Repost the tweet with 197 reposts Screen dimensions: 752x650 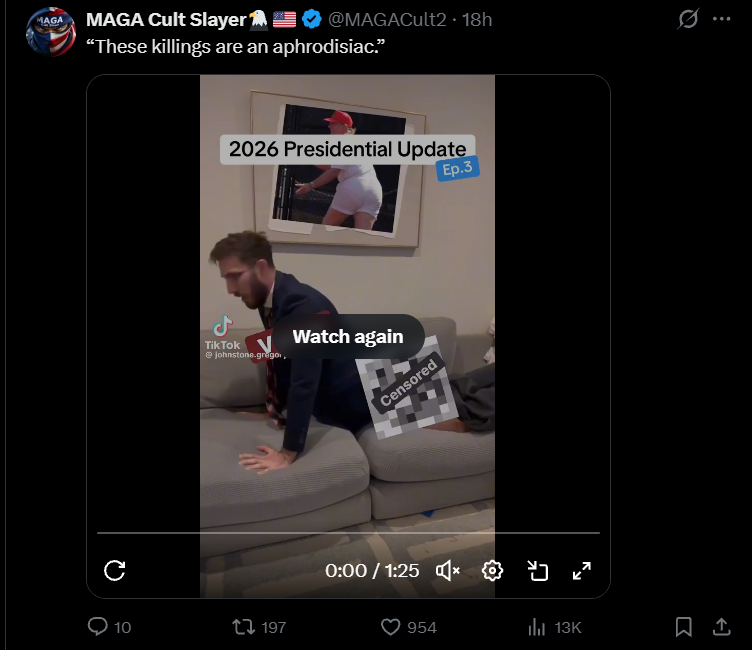(244, 626)
